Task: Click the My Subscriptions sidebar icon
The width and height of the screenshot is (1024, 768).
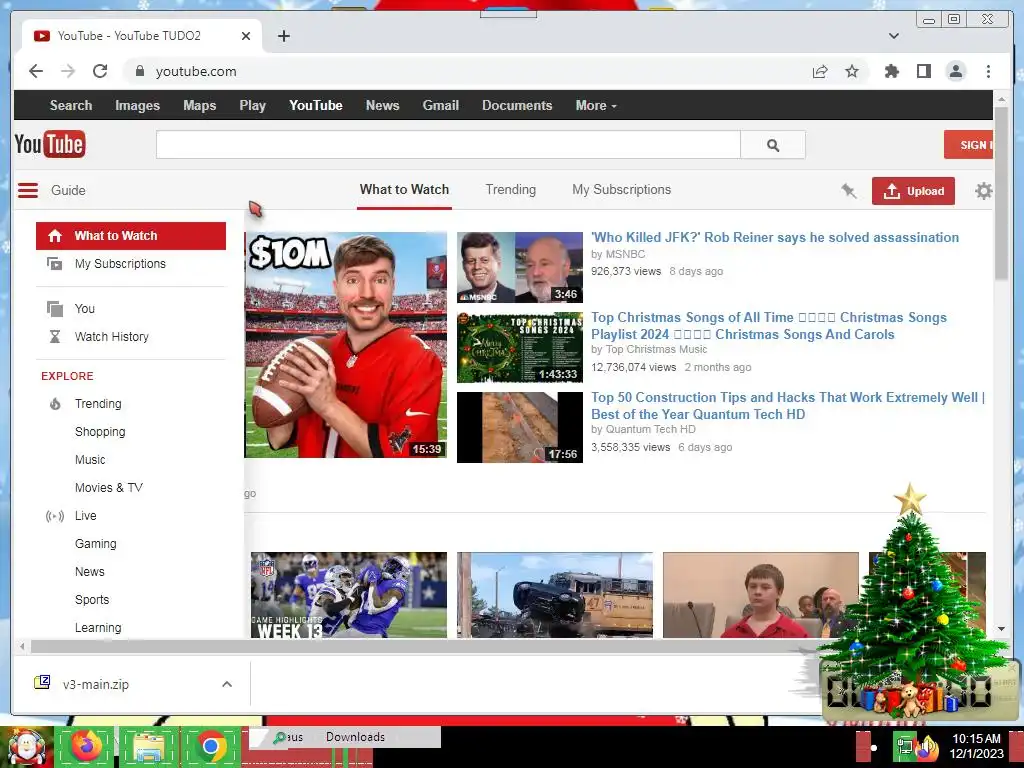Action: click(x=55, y=264)
